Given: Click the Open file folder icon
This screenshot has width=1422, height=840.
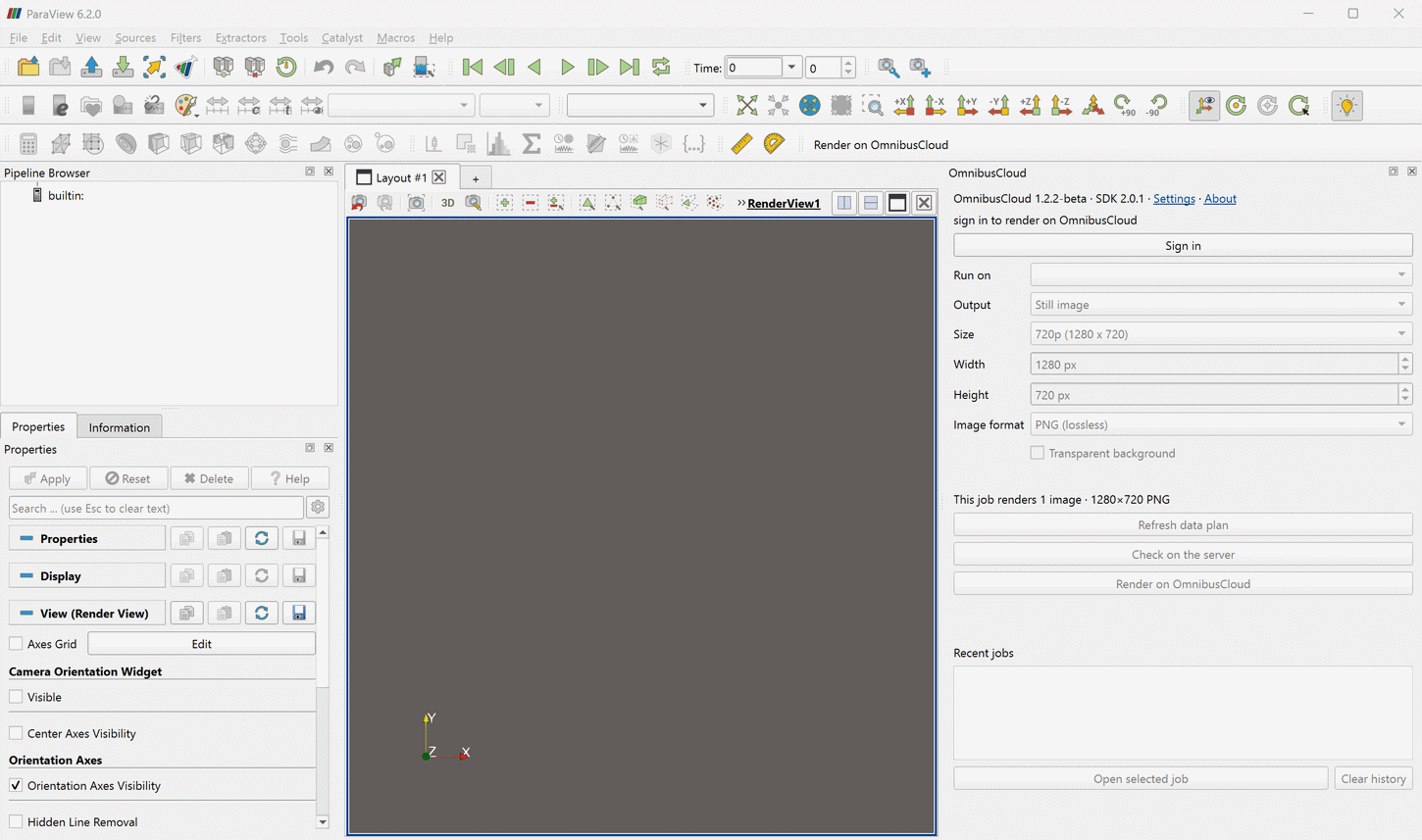Looking at the screenshot, I should click(28, 67).
